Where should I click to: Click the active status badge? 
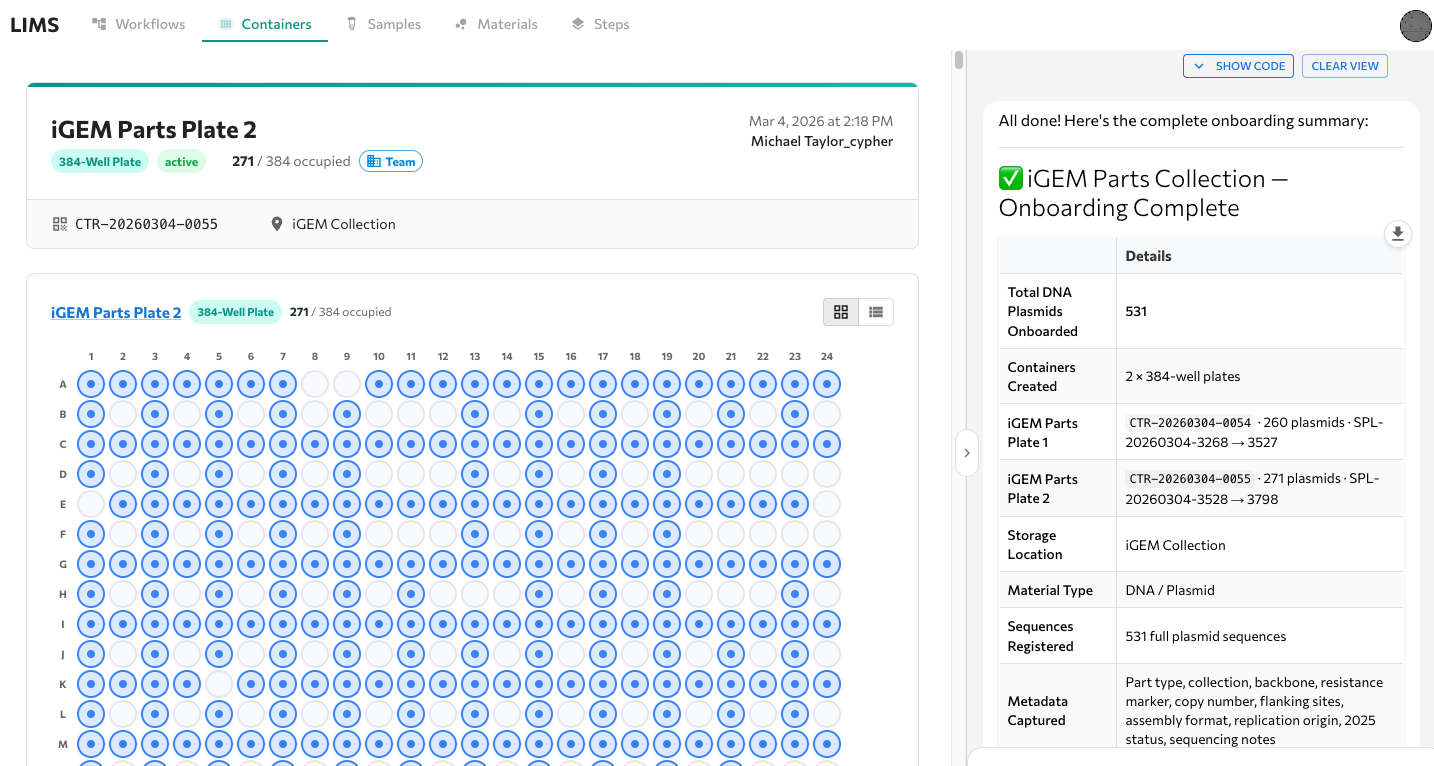181,161
